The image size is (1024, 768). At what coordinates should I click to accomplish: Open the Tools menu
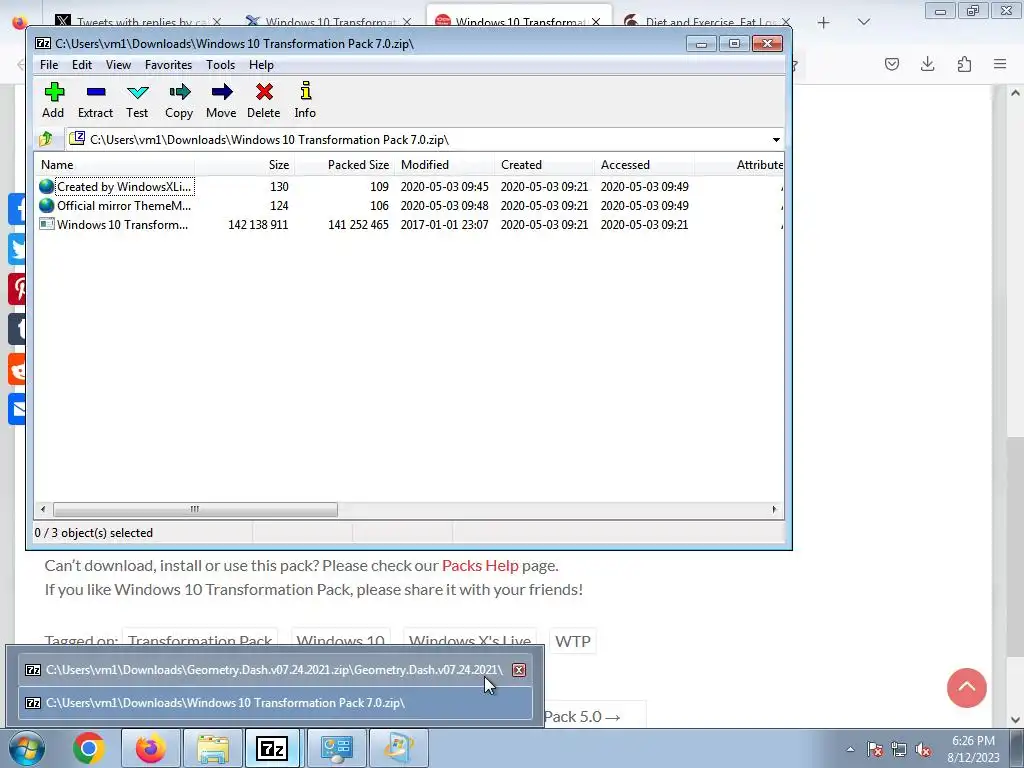(x=220, y=65)
